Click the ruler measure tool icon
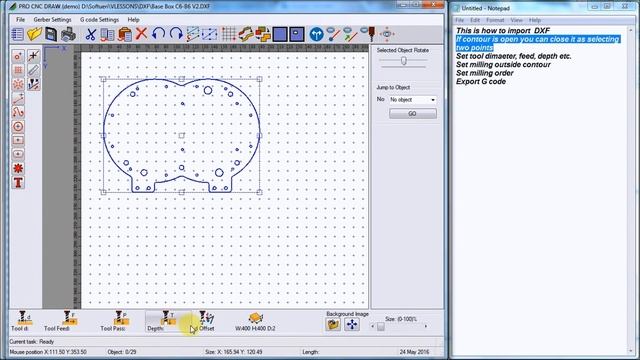 (x=33, y=70)
